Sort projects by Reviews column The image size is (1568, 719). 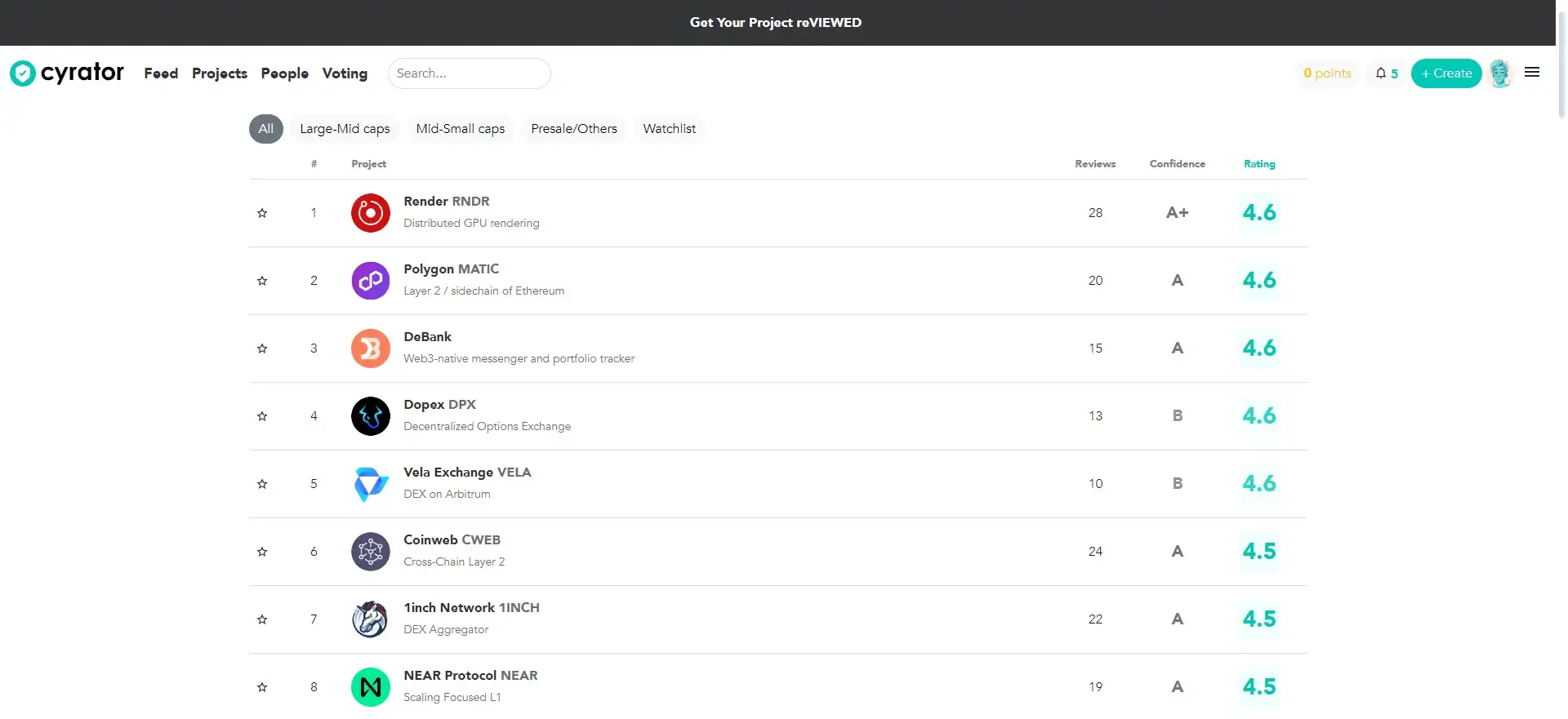(1094, 164)
